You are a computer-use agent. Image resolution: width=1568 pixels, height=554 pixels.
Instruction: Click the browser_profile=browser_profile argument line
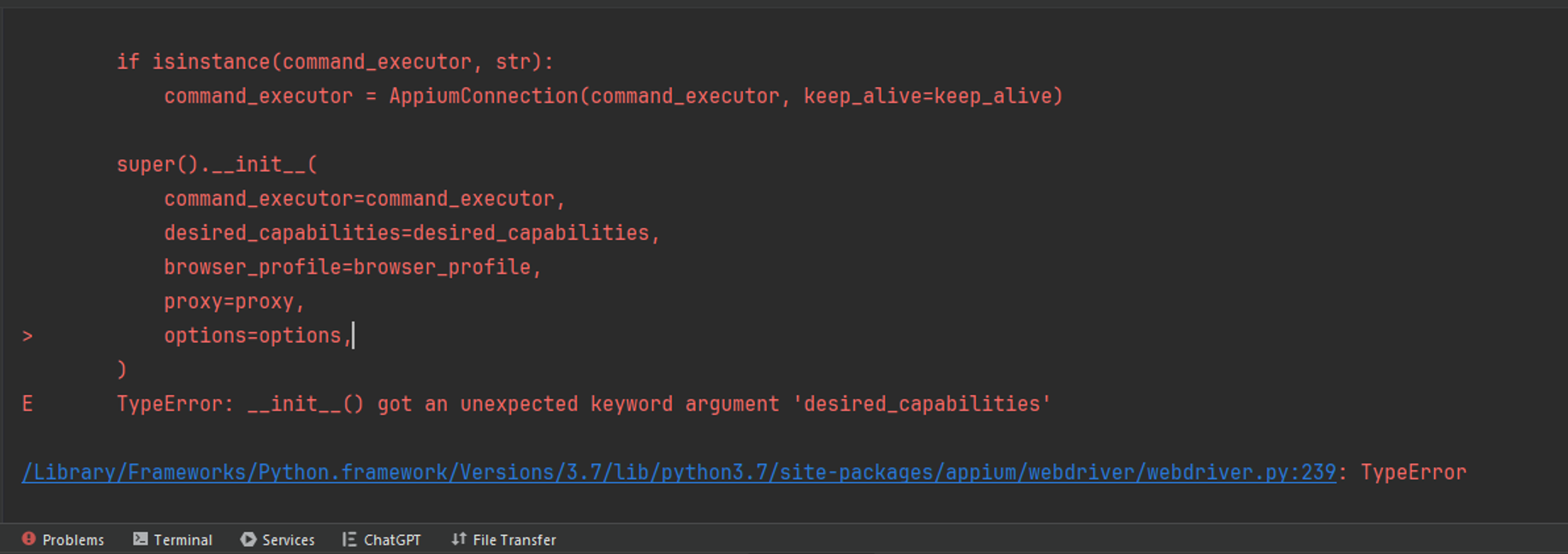pos(352,267)
